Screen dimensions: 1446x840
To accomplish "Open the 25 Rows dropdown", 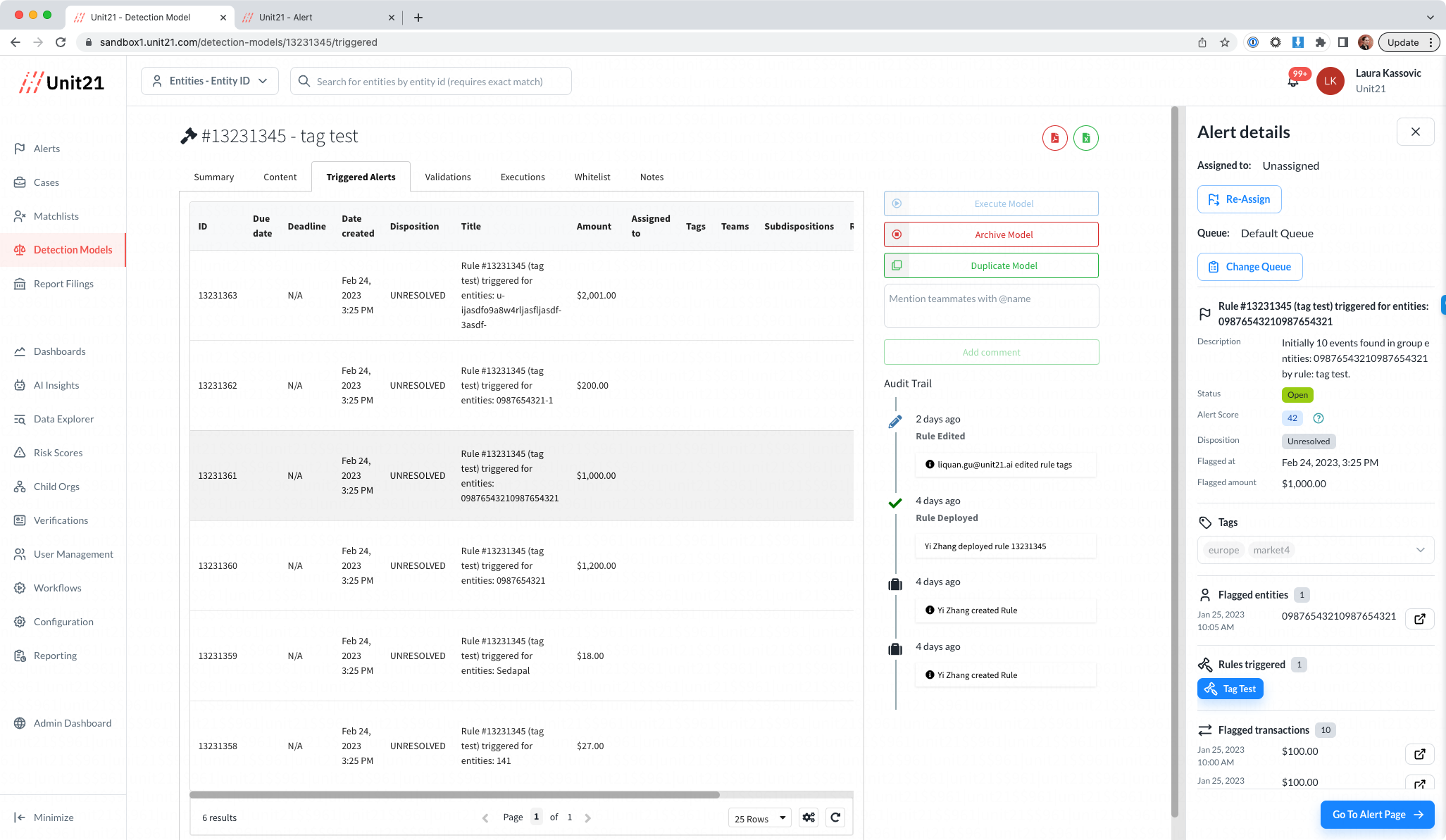I will point(759,818).
